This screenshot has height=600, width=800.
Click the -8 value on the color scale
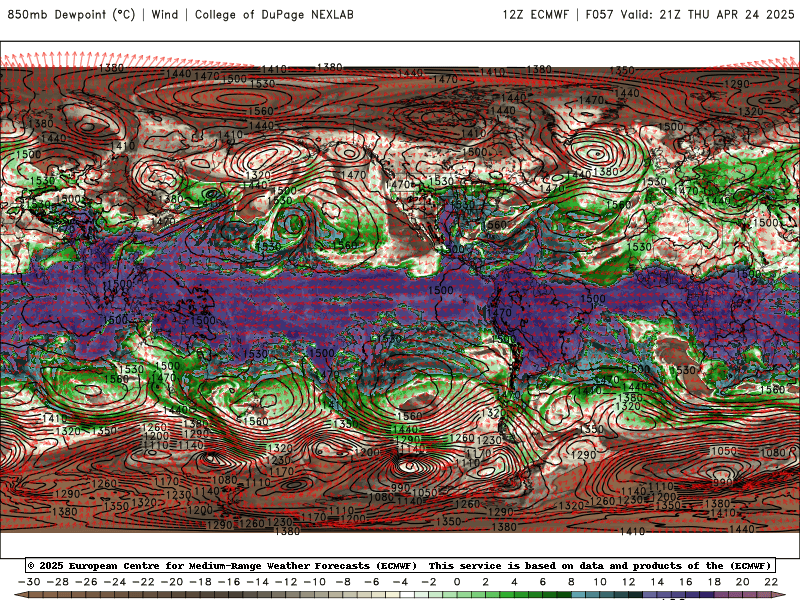click(x=343, y=582)
